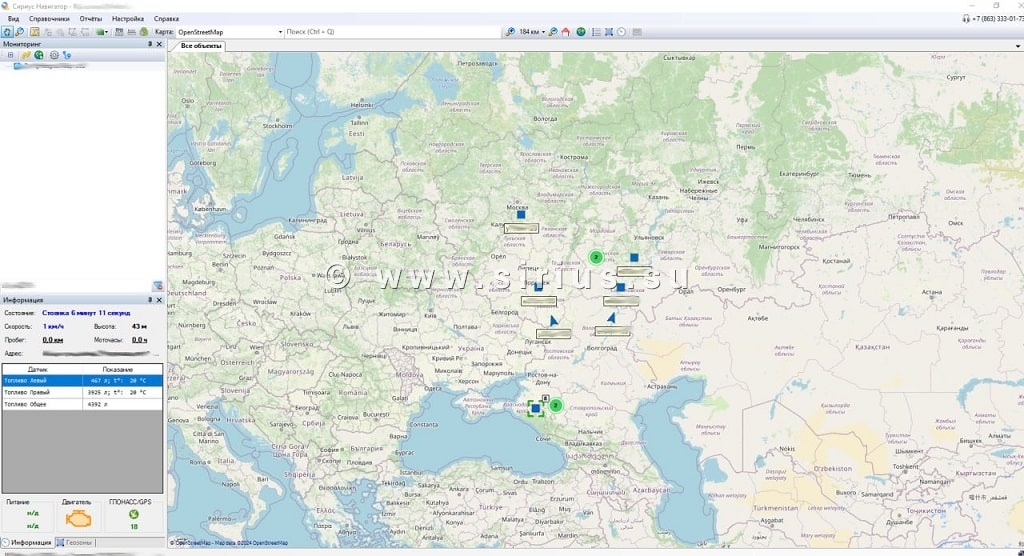
Task: Click the headset support phone icon
Action: pyautogui.click(x=966, y=19)
